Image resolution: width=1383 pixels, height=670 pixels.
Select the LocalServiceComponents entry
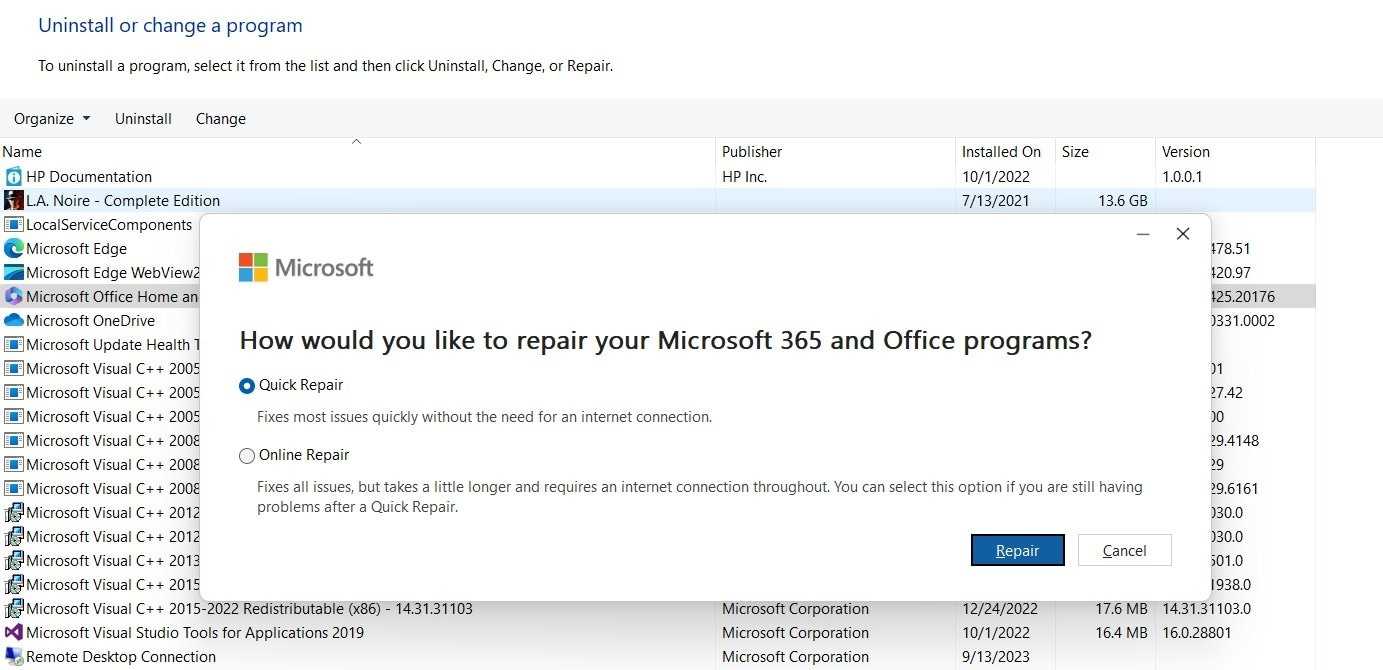109,225
